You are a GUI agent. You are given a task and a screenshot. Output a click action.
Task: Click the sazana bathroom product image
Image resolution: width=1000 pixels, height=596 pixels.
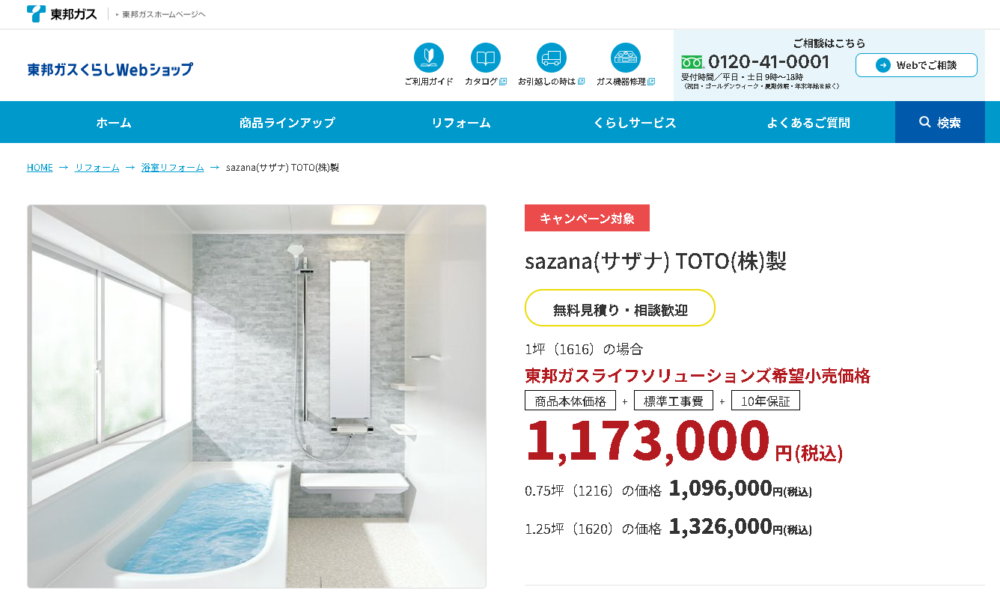(257, 396)
